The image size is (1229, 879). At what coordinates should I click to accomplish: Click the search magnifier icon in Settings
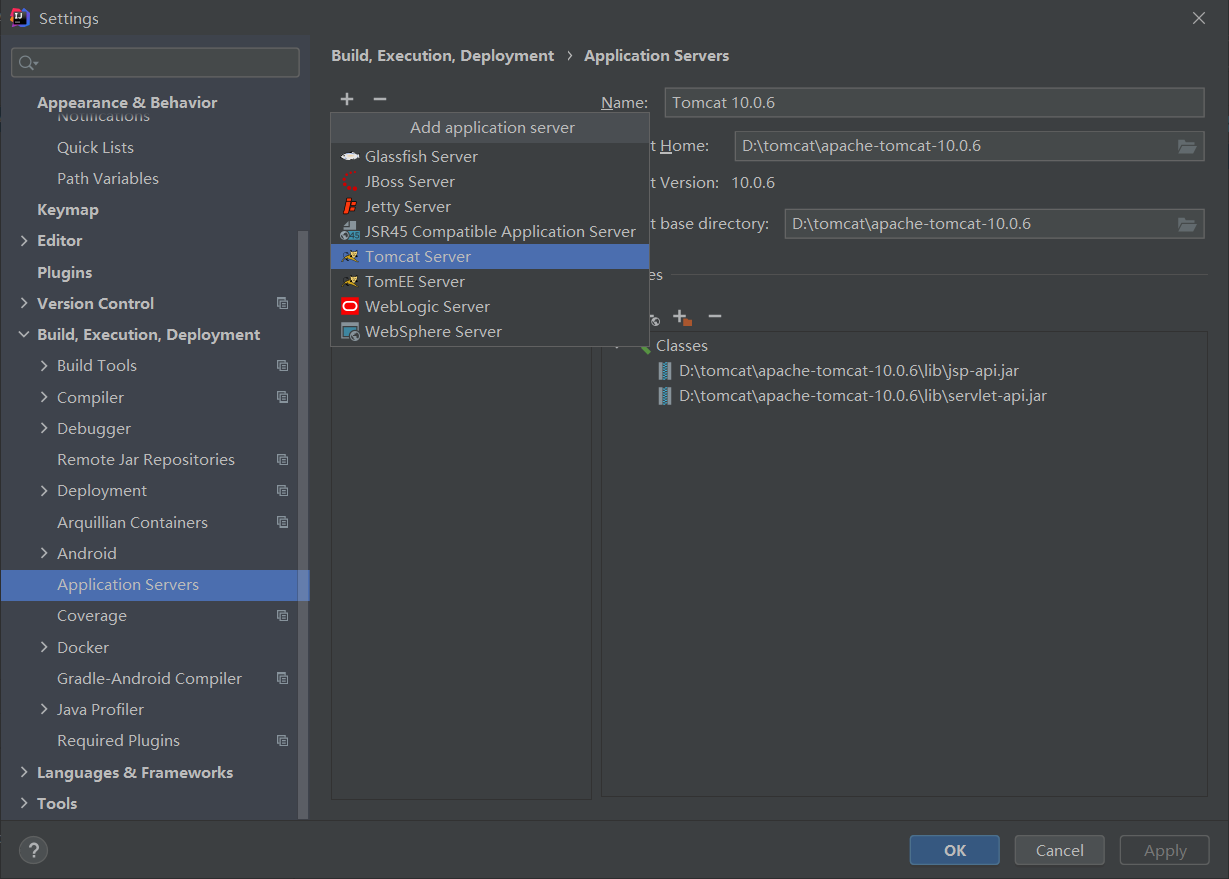point(27,63)
